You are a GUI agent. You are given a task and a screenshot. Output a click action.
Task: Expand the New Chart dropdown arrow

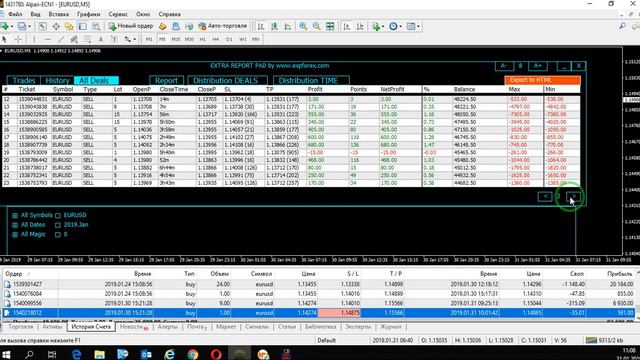pos(11,26)
